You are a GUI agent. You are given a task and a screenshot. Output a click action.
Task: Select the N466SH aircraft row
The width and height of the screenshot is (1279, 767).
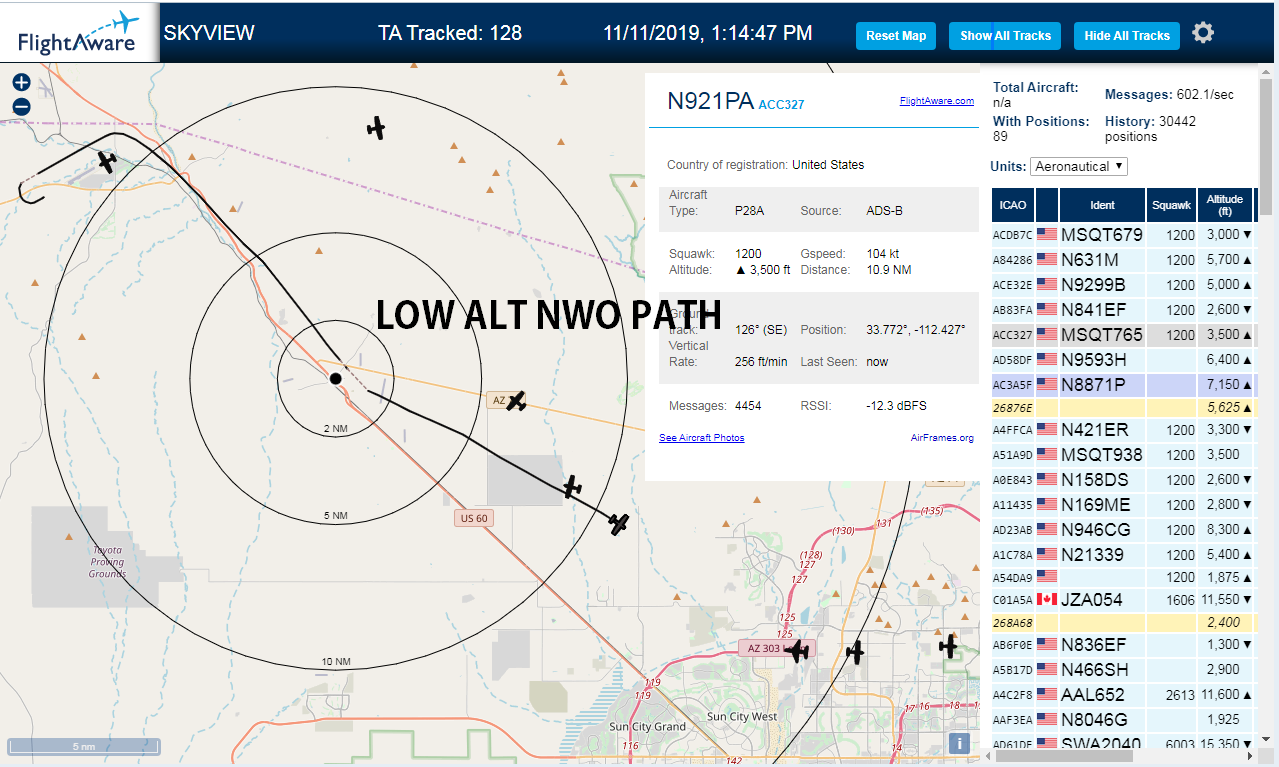1123,670
